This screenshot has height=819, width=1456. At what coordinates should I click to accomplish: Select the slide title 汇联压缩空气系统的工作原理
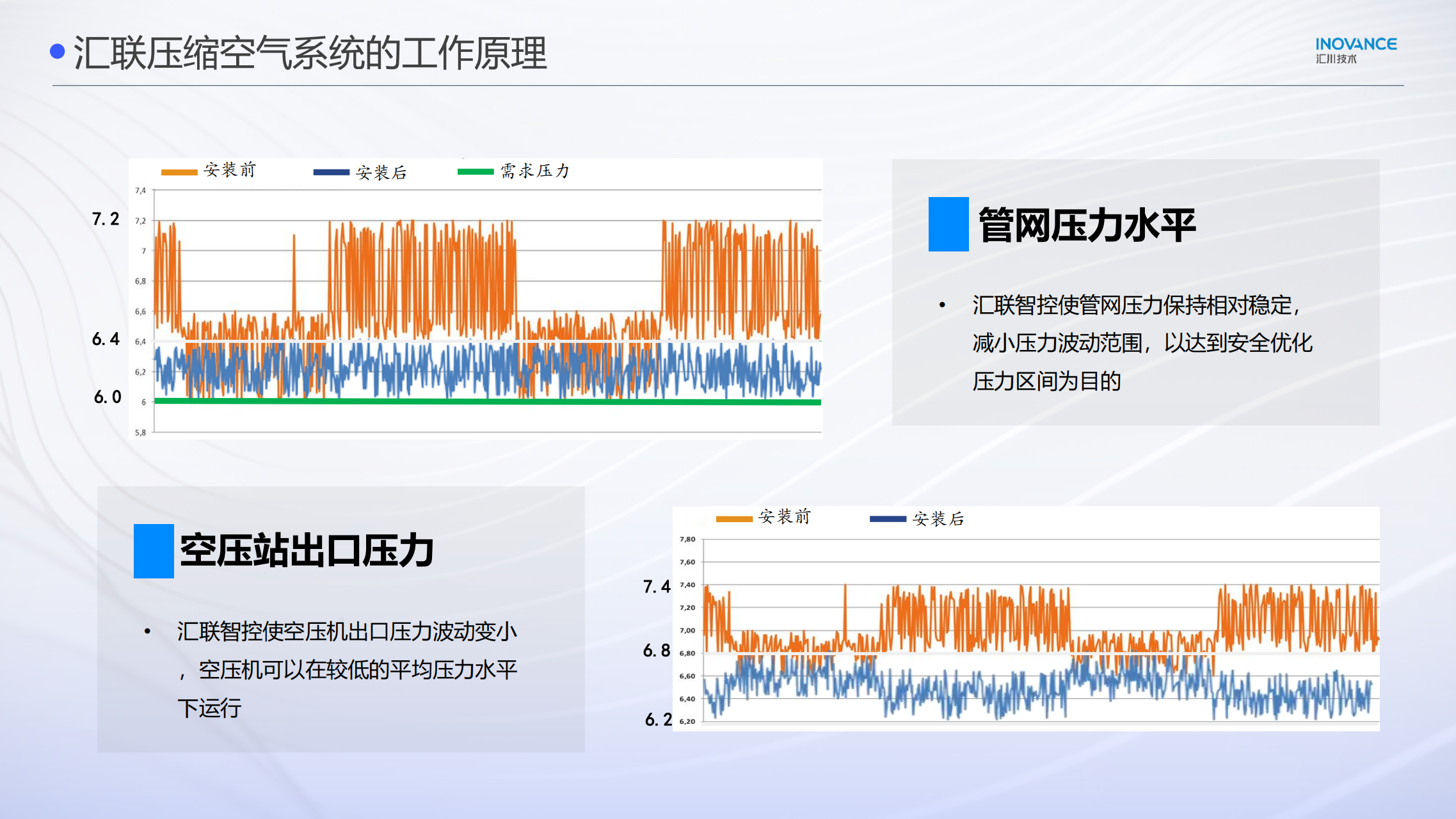click(310, 52)
